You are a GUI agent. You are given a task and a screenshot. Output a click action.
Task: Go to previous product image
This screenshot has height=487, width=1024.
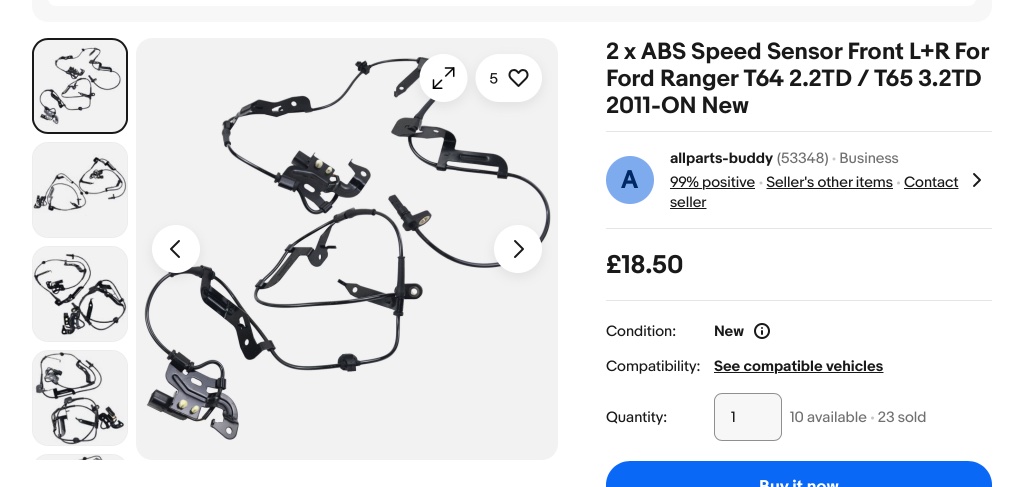(x=176, y=249)
